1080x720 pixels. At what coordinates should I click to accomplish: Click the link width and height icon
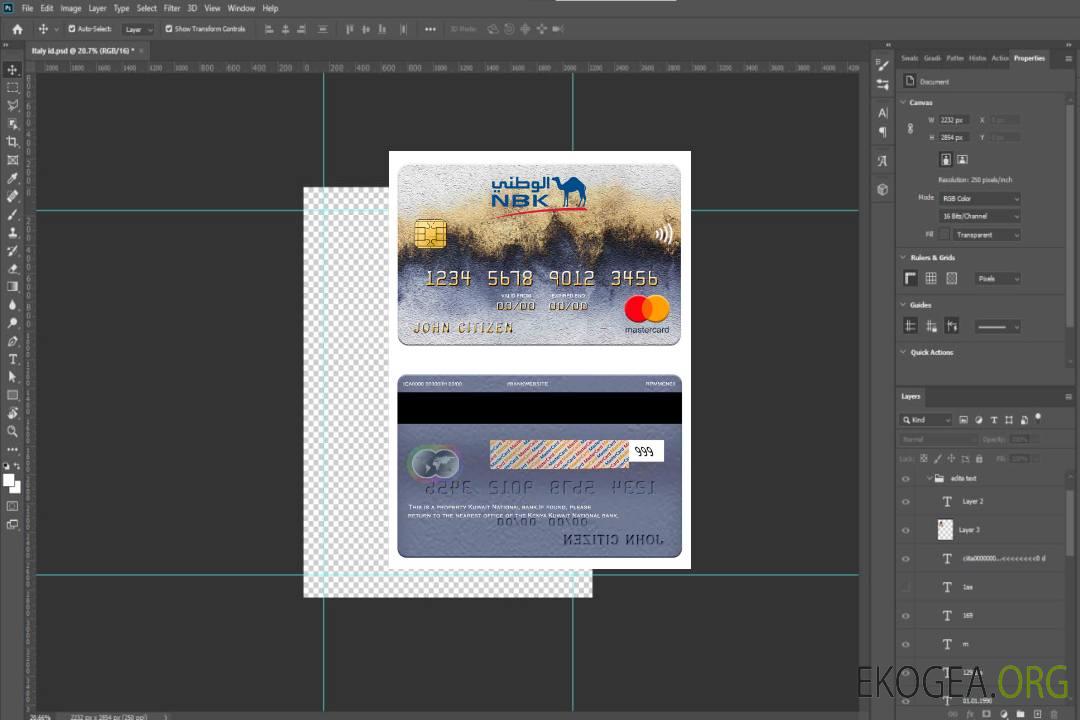(x=911, y=129)
